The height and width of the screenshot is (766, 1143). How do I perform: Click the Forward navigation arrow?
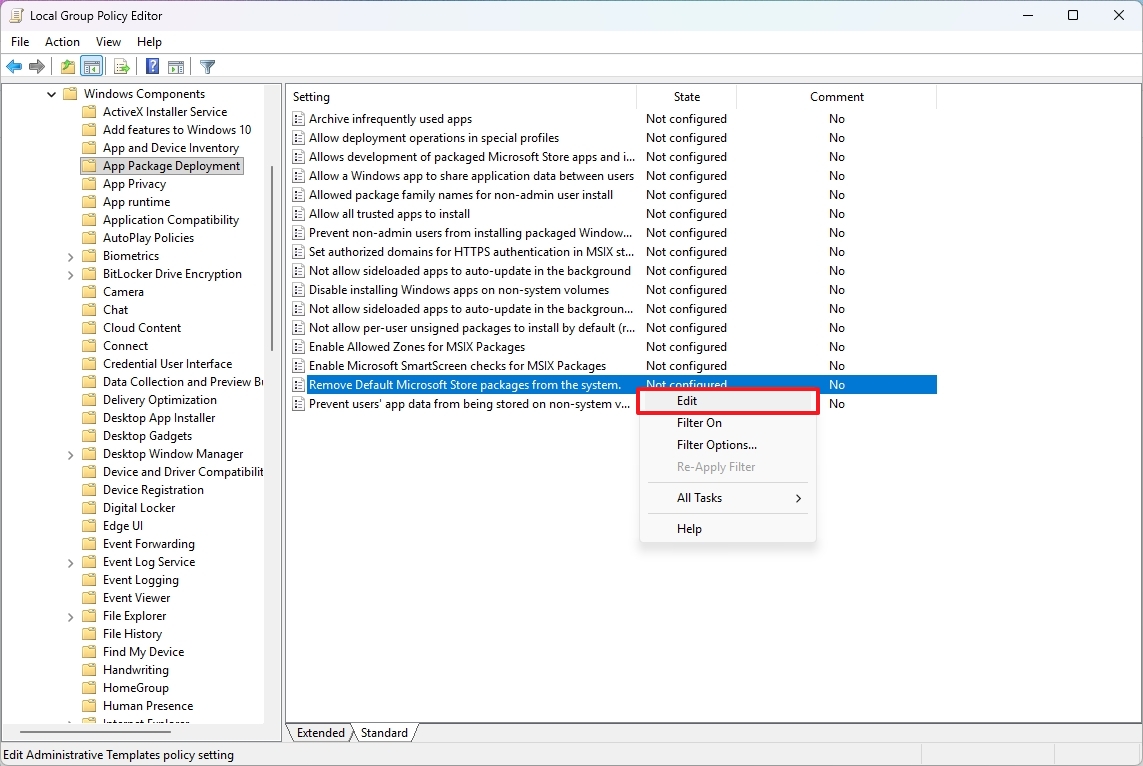pyautogui.click(x=37, y=66)
